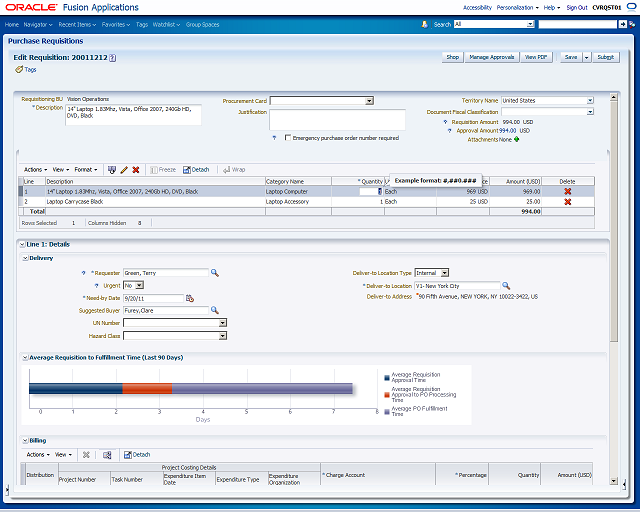Open Document Fiscal Classification dropdown
Screen dimensions: 640x512
pos(590,112)
